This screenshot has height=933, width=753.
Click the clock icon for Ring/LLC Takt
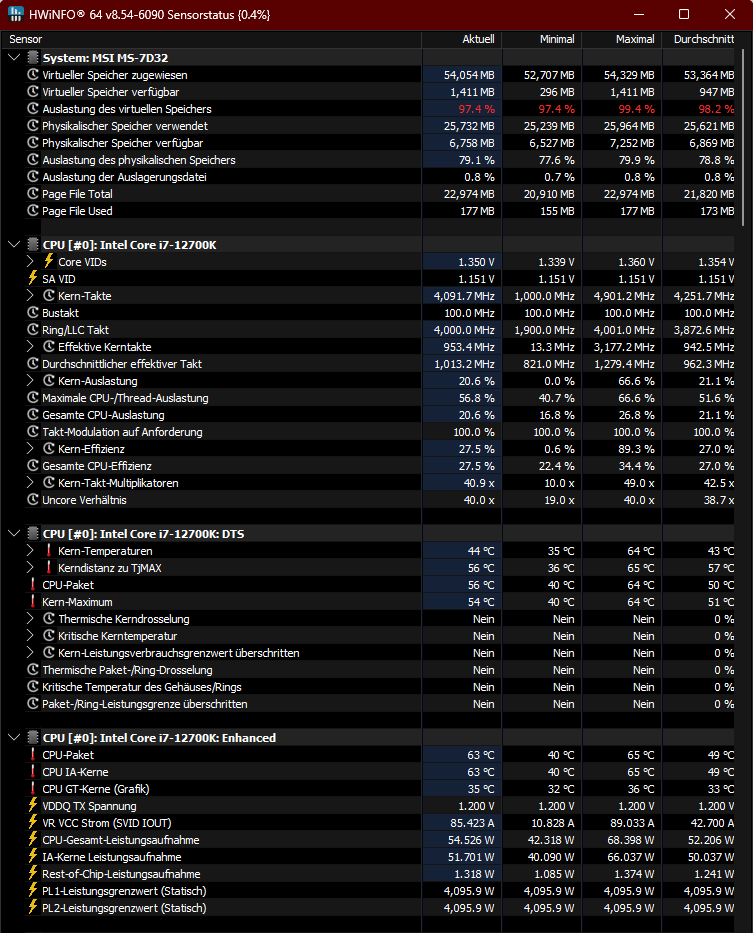[33, 330]
